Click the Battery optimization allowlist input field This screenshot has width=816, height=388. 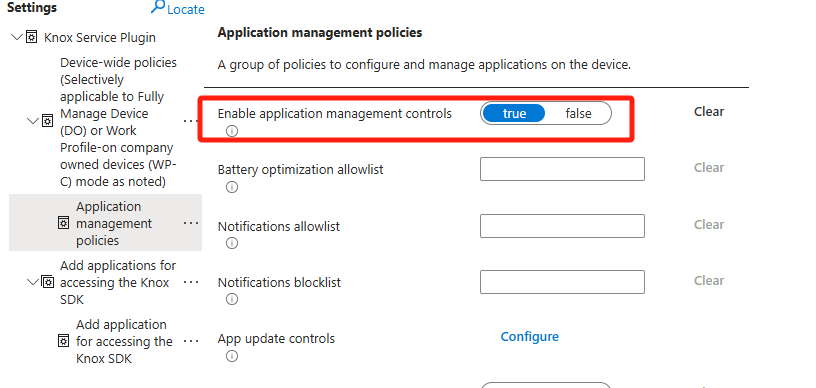point(562,169)
